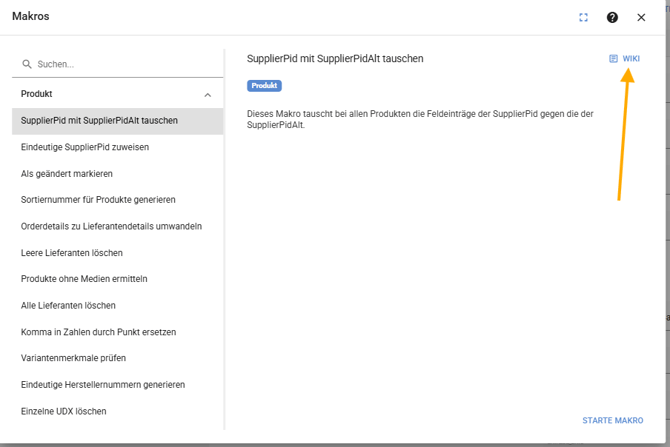Pick Komma in Zahlen durch Punkt ersetzen
This screenshot has height=447, width=670.
point(98,332)
